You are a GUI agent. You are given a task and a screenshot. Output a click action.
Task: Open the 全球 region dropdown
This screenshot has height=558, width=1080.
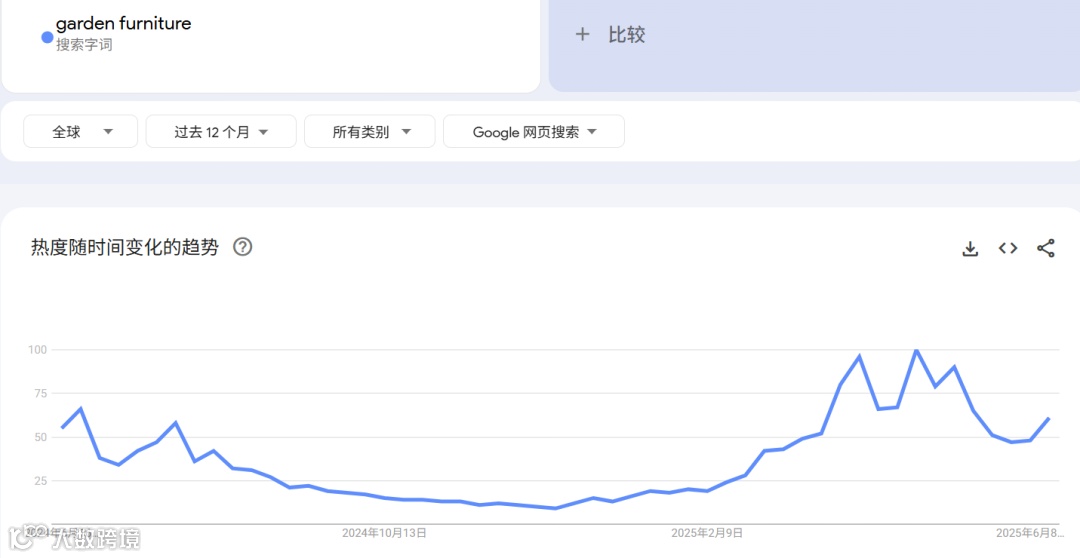tap(81, 132)
